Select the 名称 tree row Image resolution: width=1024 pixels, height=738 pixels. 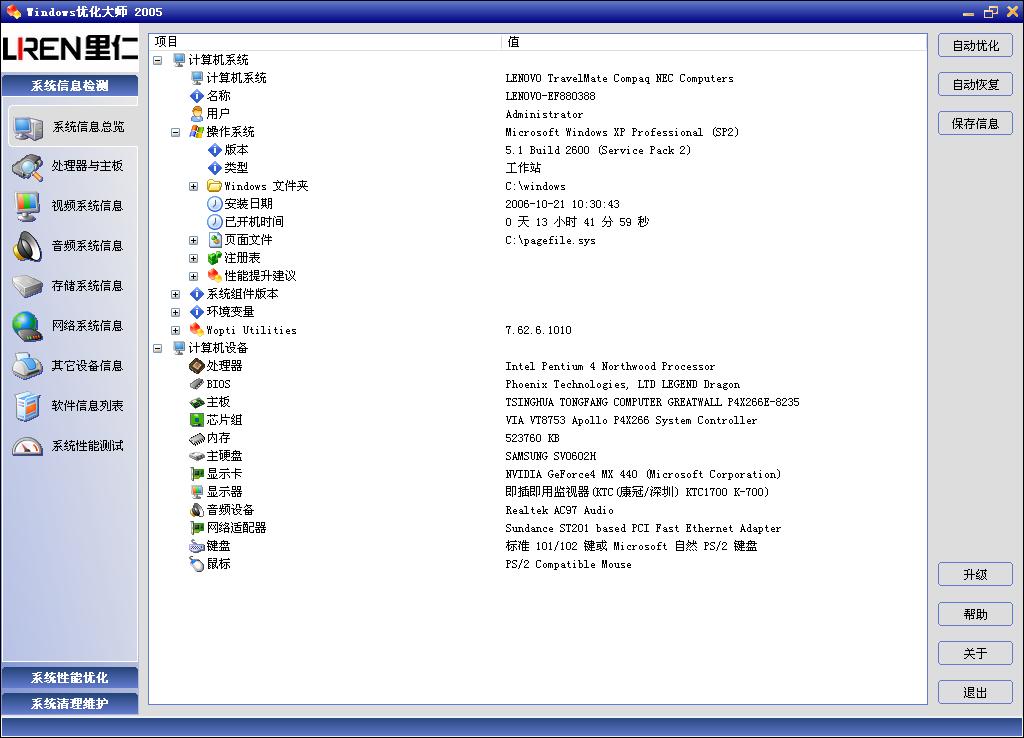click(x=210, y=96)
